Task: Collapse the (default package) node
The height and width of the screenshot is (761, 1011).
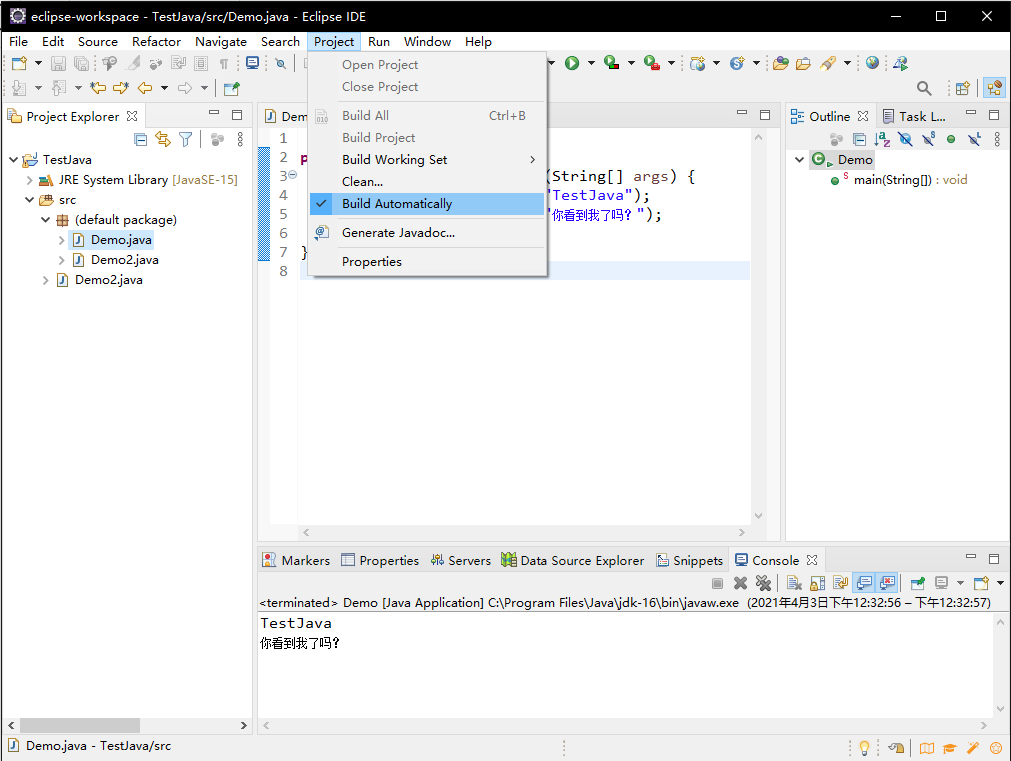Action: click(x=46, y=220)
